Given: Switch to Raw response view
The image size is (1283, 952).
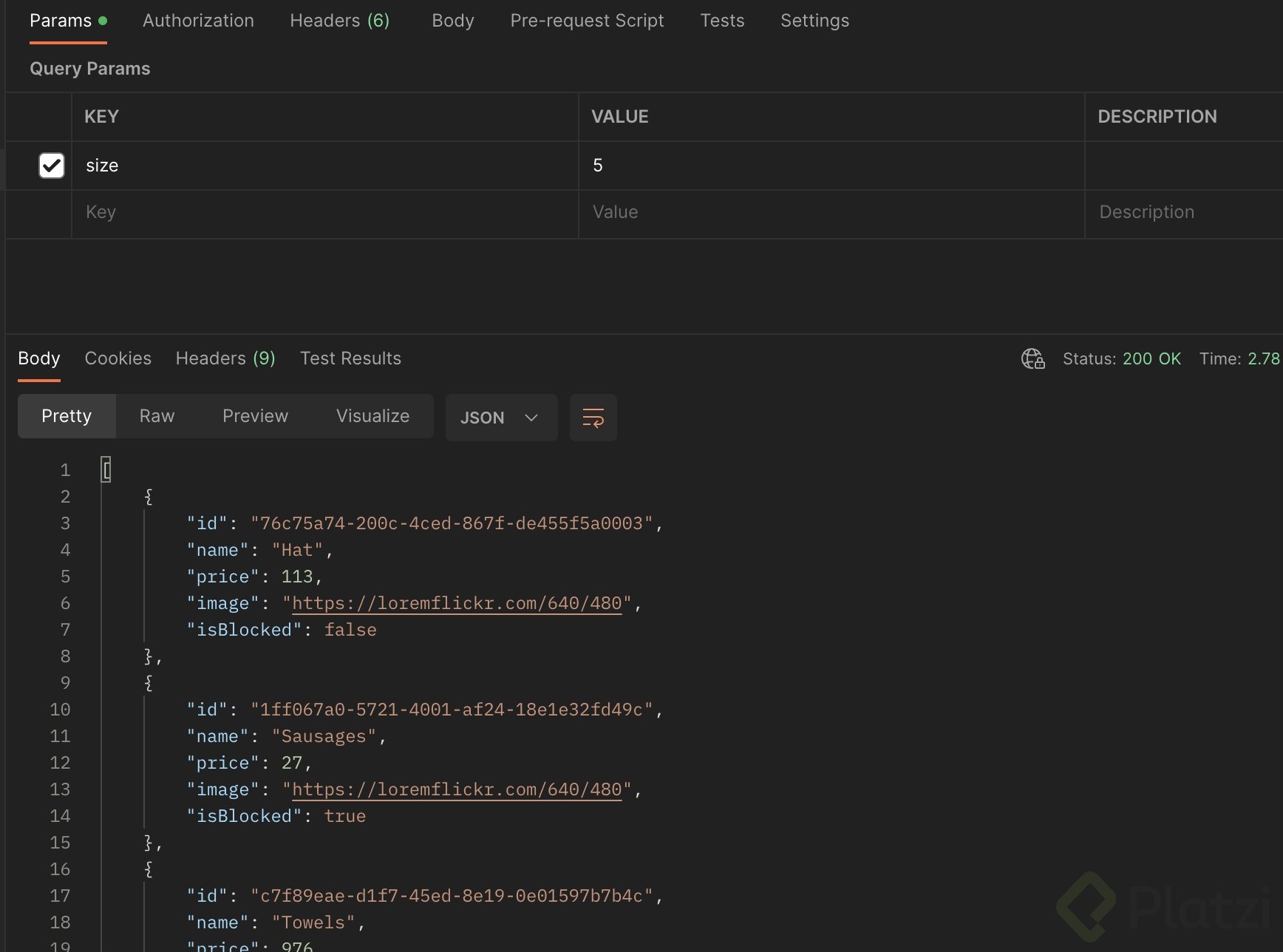Looking at the screenshot, I should tap(157, 416).
